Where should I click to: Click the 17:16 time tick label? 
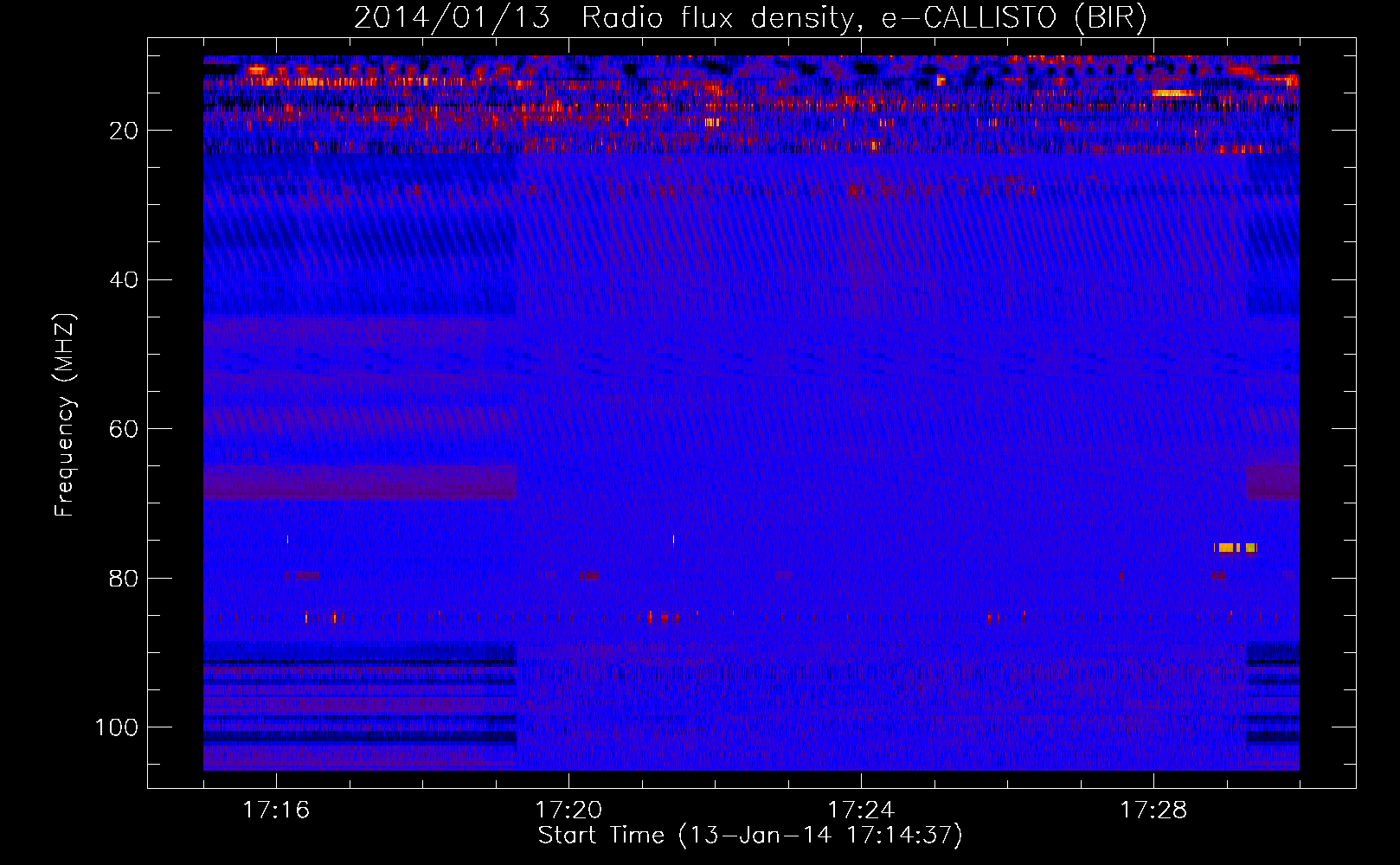coord(276,811)
